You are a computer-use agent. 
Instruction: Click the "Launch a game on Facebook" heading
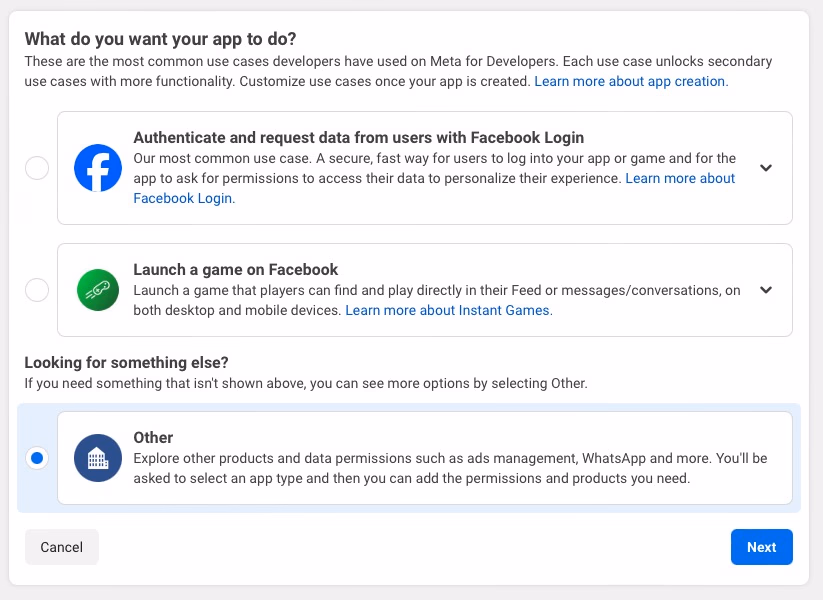click(237, 270)
